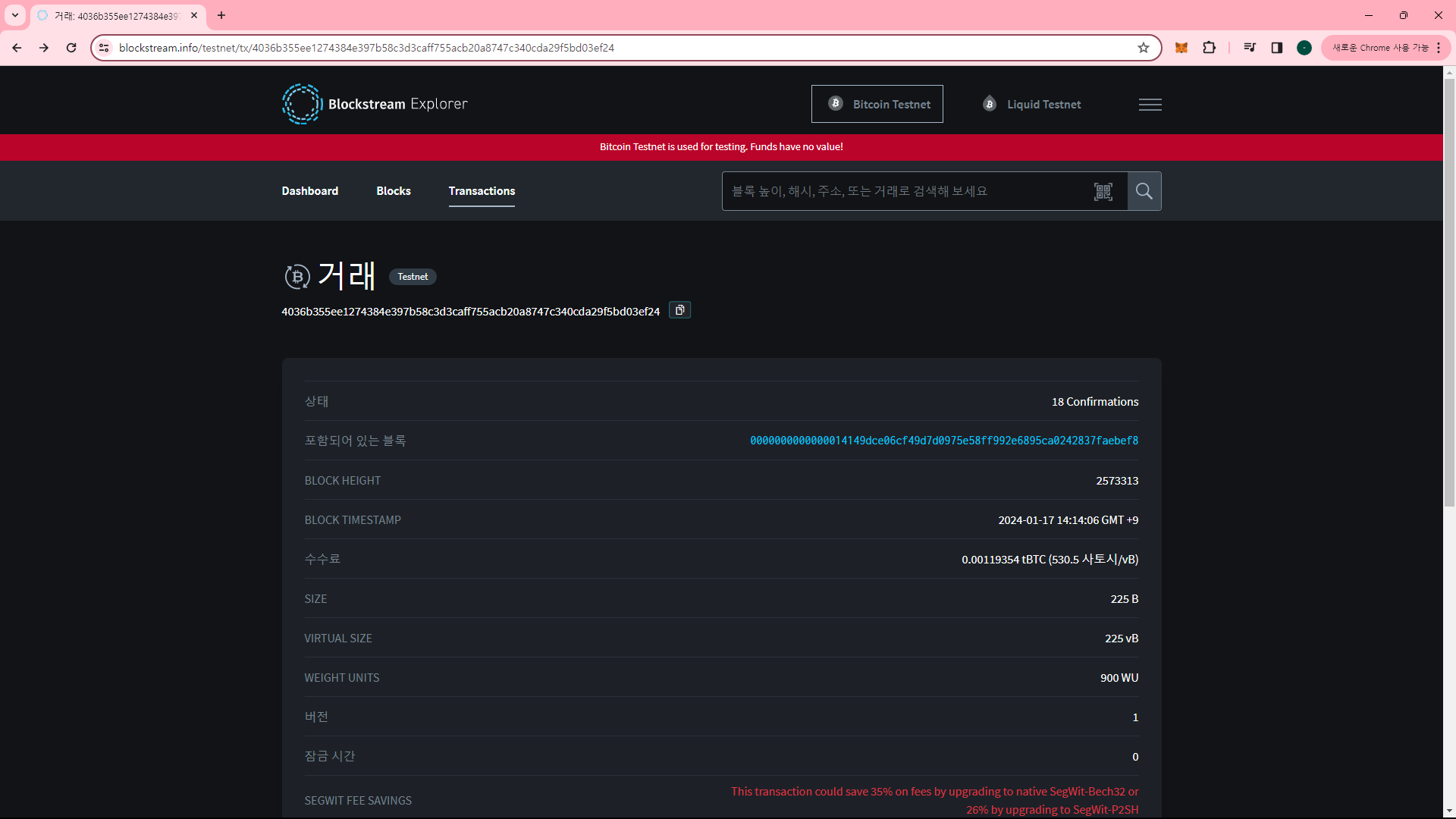Image resolution: width=1456 pixels, height=819 pixels.
Task: Open the Chrome extensions puzzle icon
Action: click(x=1209, y=48)
